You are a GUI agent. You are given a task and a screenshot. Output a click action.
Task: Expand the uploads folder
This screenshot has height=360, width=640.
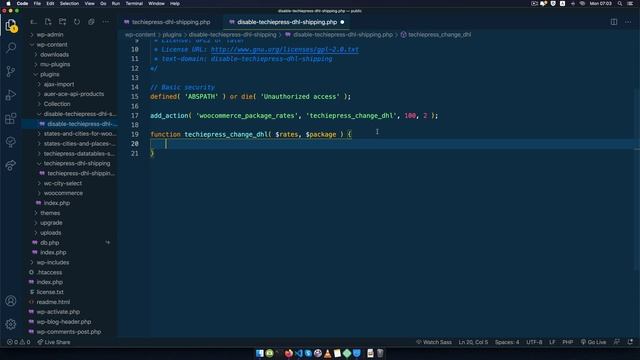click(x=51, y=233)
